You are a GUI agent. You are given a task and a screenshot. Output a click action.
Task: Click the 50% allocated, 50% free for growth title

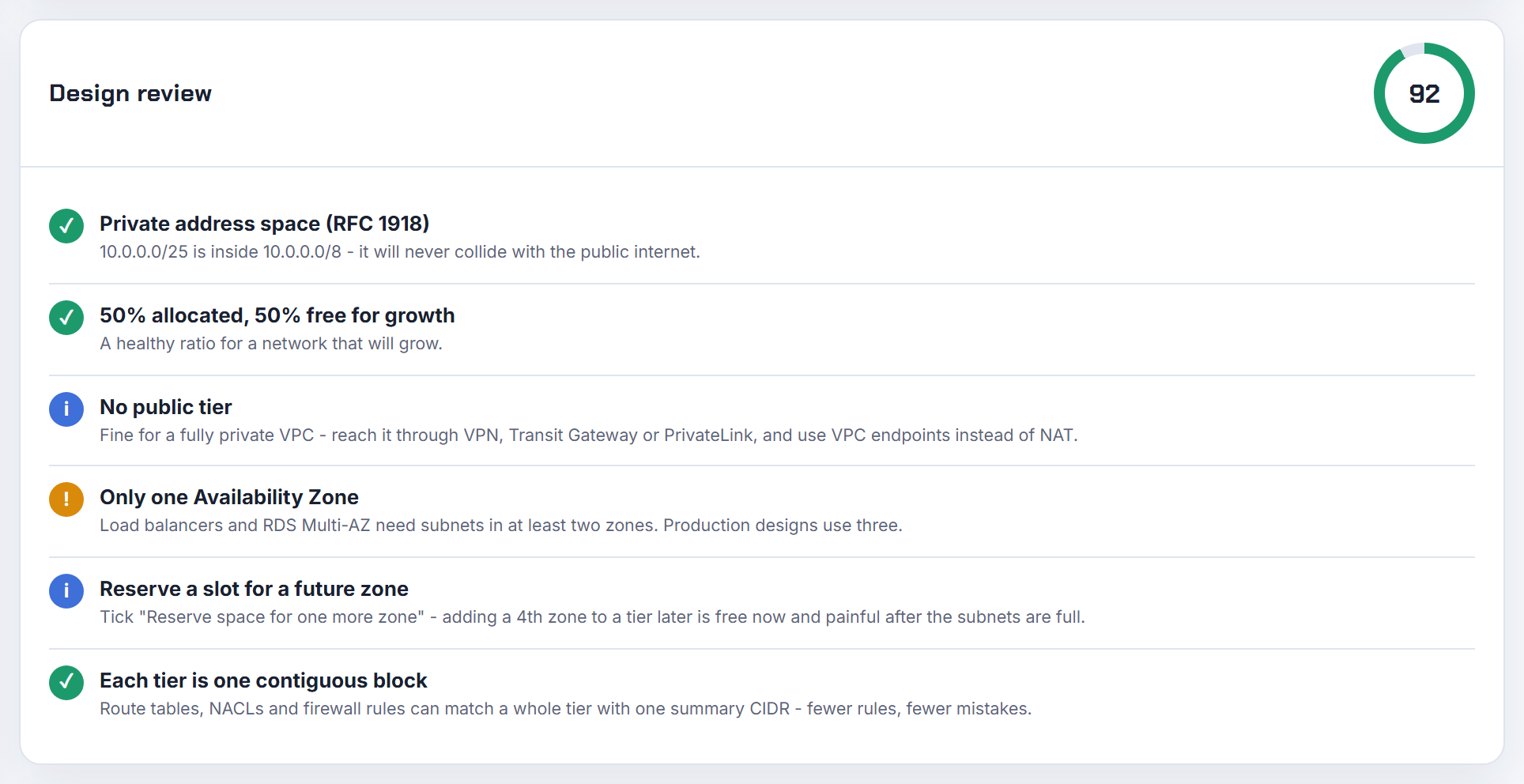coord(277,315)
